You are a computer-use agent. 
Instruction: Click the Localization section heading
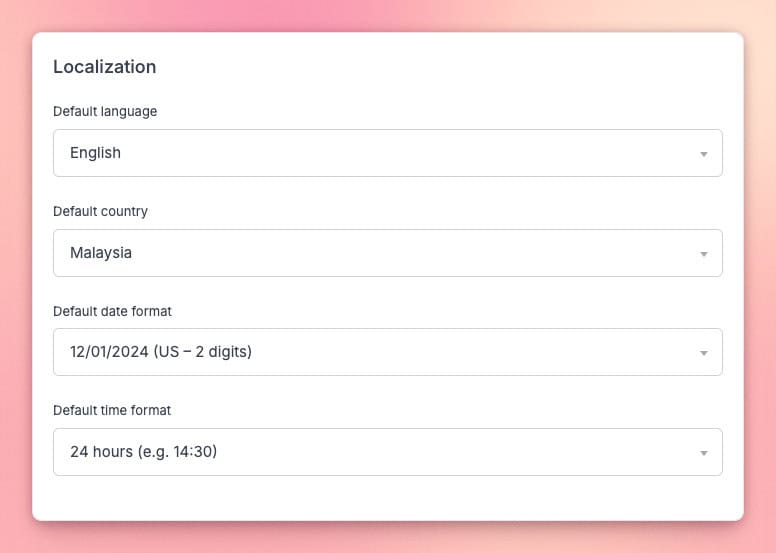(104, 67)
